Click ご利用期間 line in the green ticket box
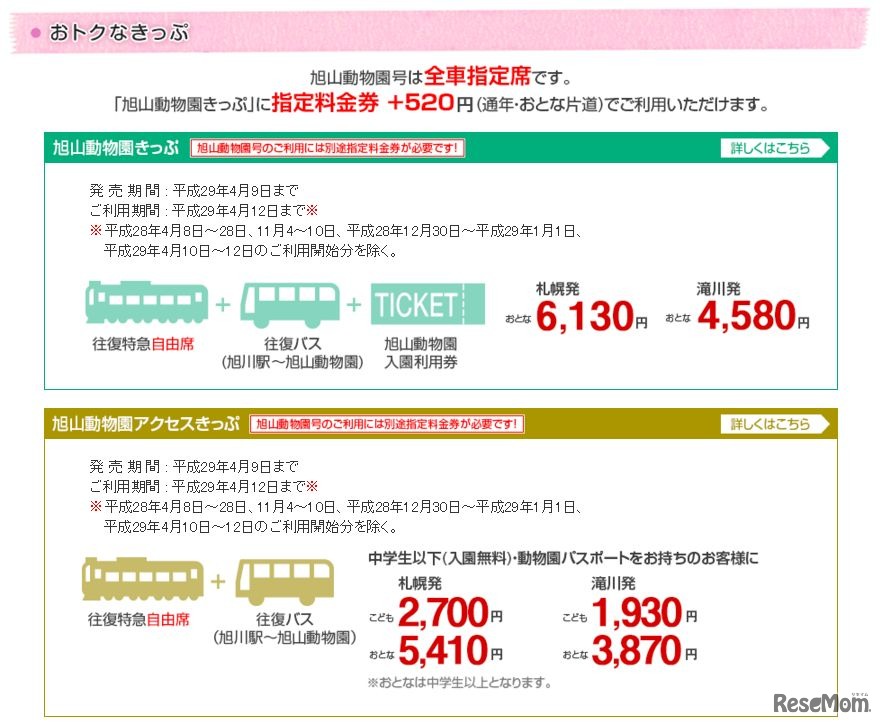884x726 pixels. pyautogui.click(x=204, y=211)
